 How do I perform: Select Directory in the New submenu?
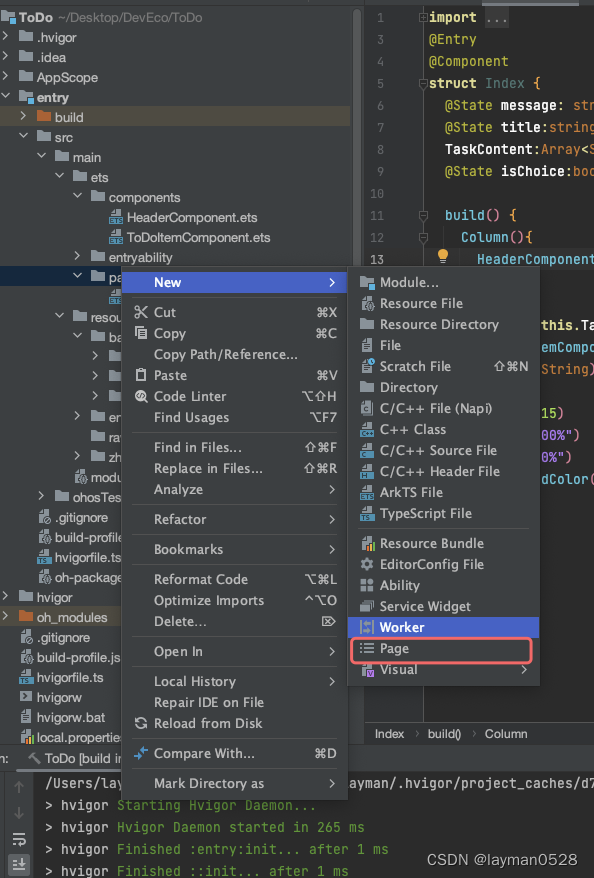click(x=443, y=387)
